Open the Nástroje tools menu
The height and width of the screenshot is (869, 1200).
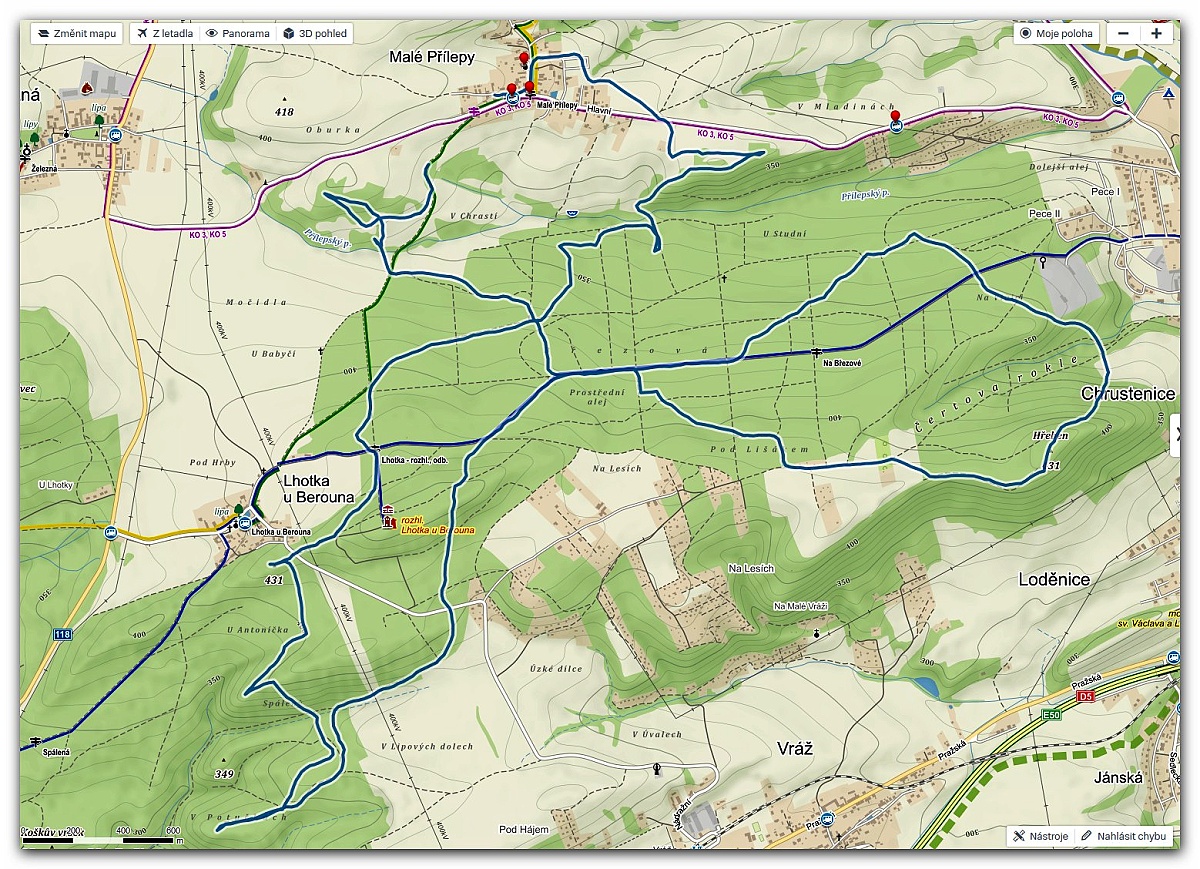(1040, 836)
